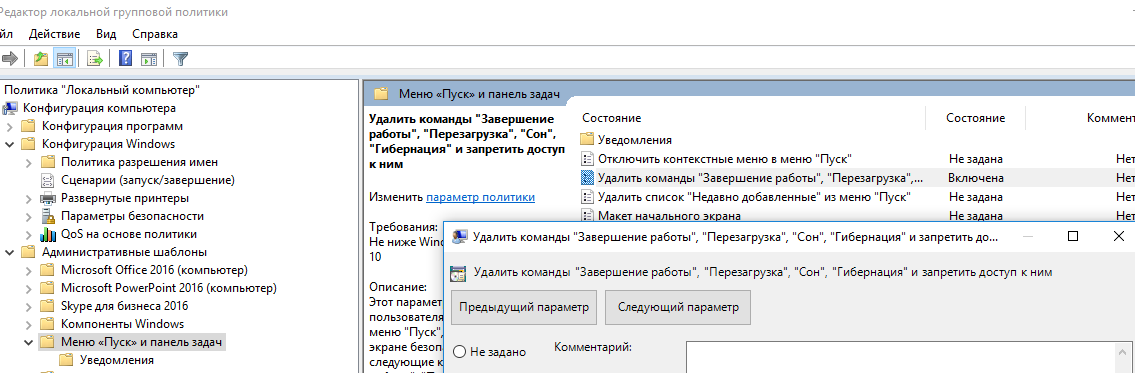This screenshot has height=373, width=1135.
Task: Click the Skype для бизнеса 2016 folder icon
Action: point(48,306)
